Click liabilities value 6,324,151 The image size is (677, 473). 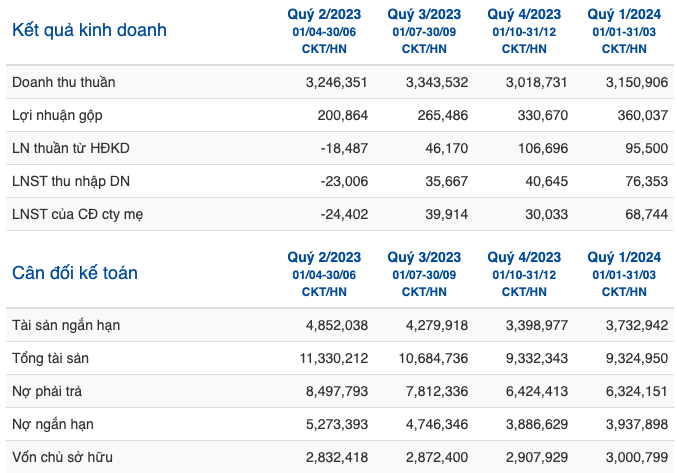pyautogui.click(x=637, y=391)
